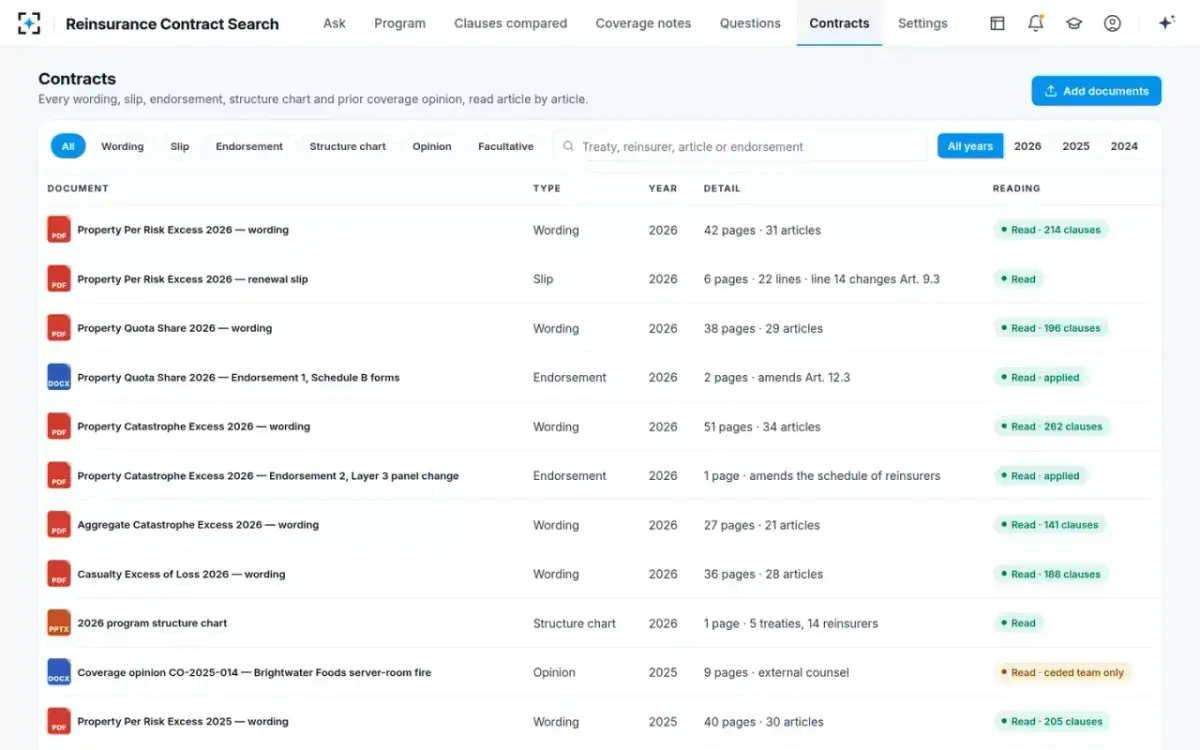This screenshot has width=1200, height=750.
Task: Select the Contracts tab
Action: click(x=839, y=23)
